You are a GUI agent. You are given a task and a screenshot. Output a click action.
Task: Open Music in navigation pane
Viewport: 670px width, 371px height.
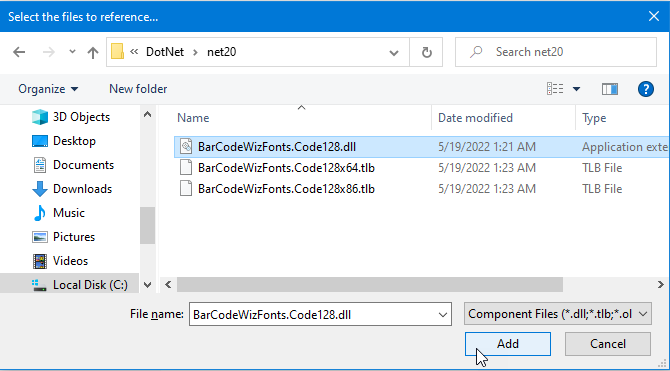tap(68, 213)
